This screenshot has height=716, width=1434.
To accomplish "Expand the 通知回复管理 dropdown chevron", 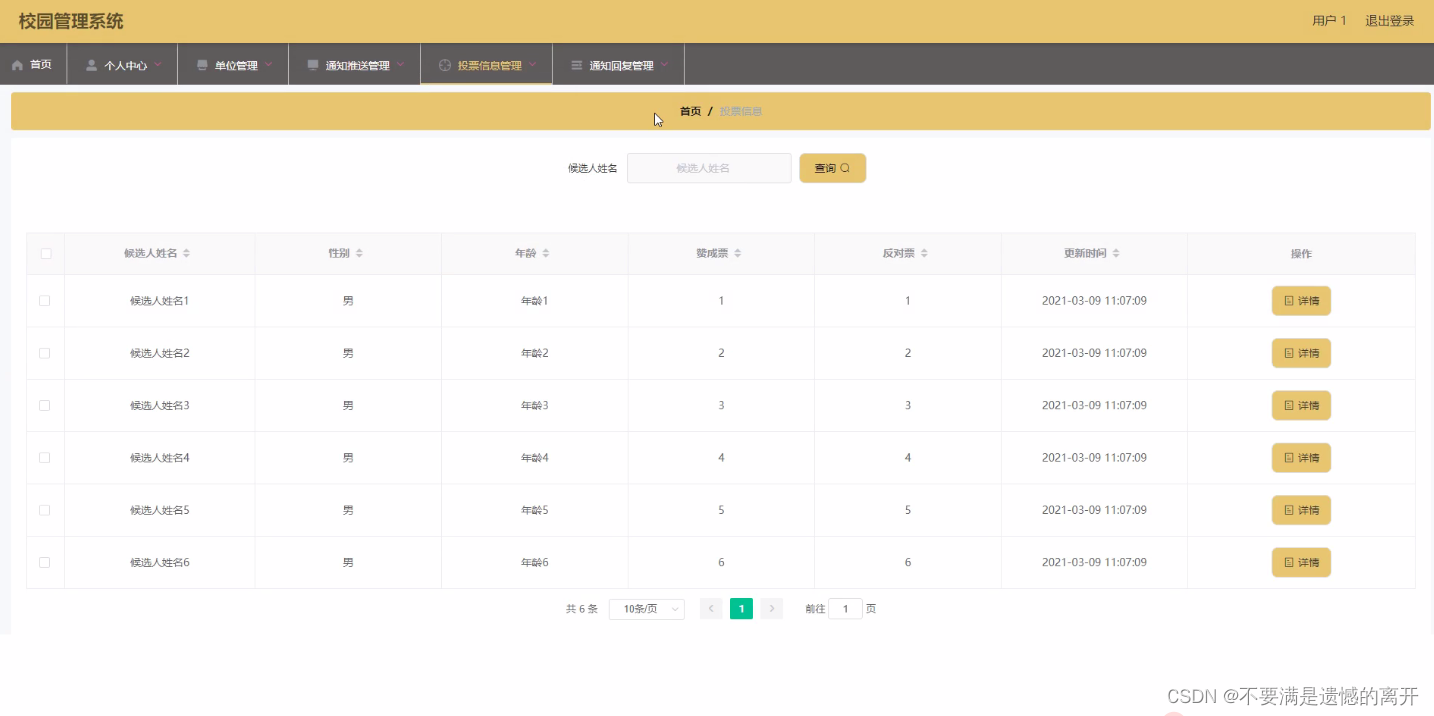I will coord(664,65).
